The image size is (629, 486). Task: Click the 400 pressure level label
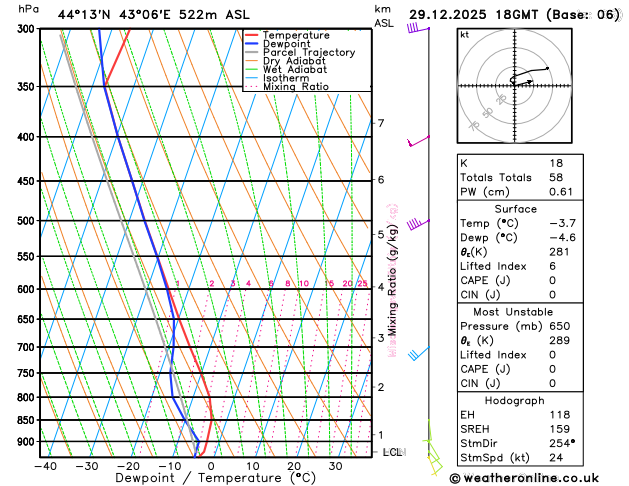28,137
